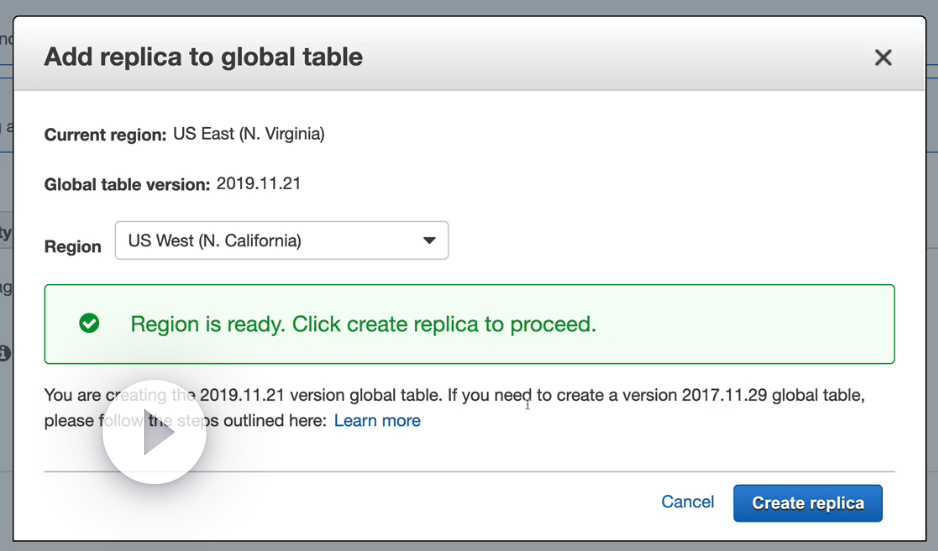Image resolution: width=938 pixels, height=551 pixels.
Task: Click the Add replica to global table title
Action: [203, 57]
